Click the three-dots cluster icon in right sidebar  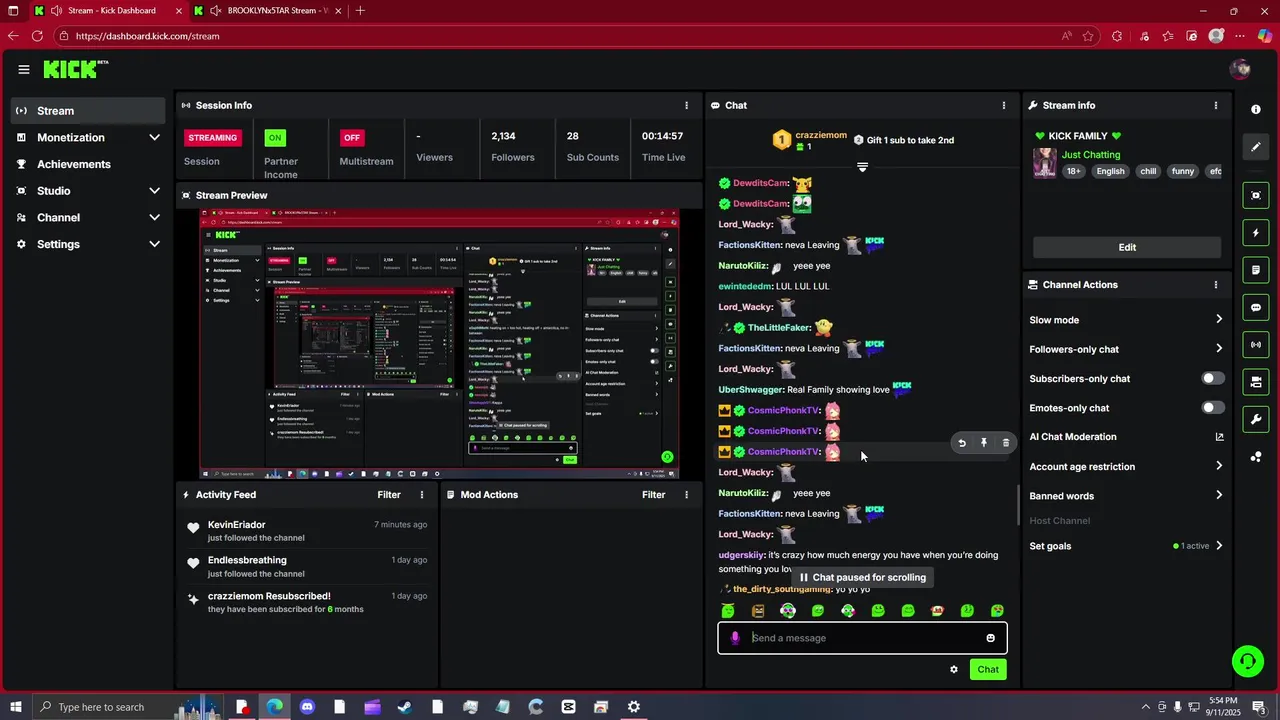(x=1256, y=457)
